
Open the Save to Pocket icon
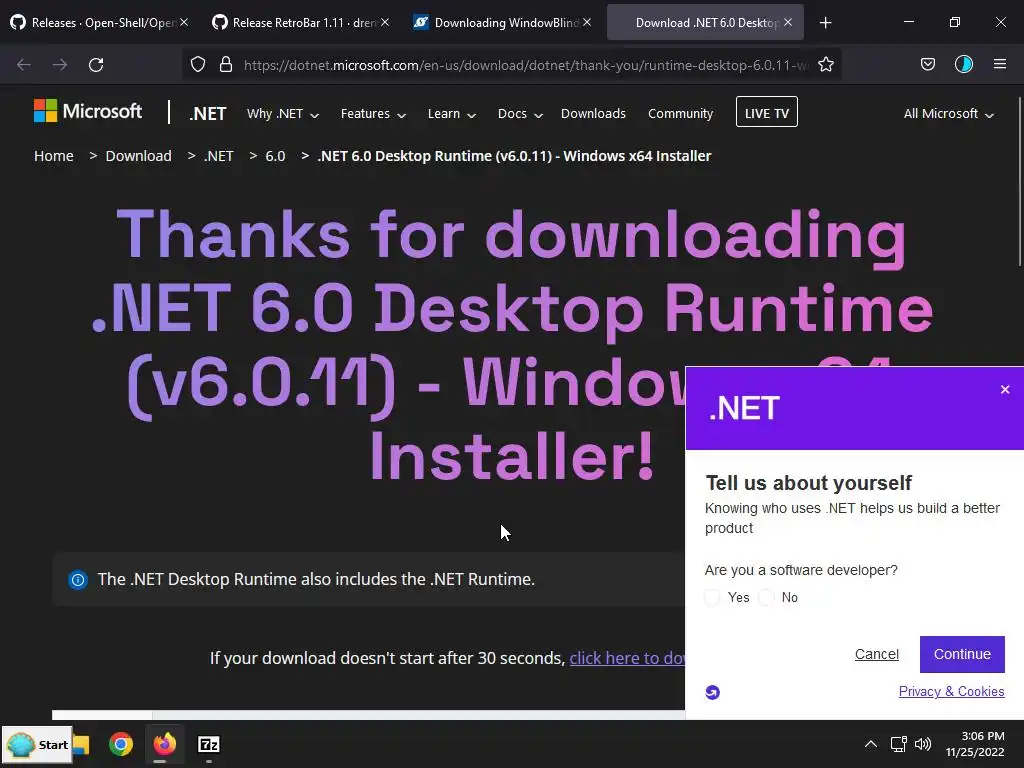click(x=927, y=64)
